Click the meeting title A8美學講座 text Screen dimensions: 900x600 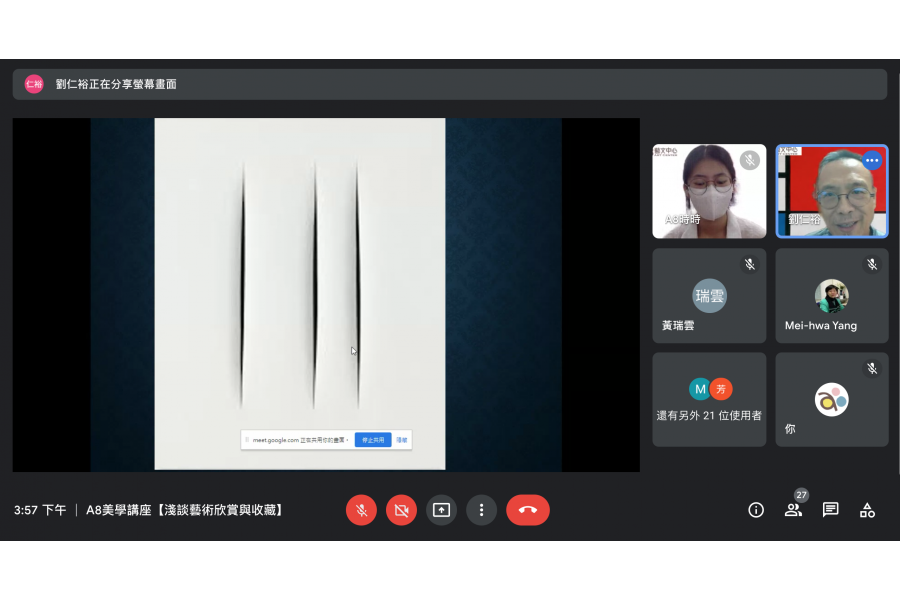pos(184,510)
